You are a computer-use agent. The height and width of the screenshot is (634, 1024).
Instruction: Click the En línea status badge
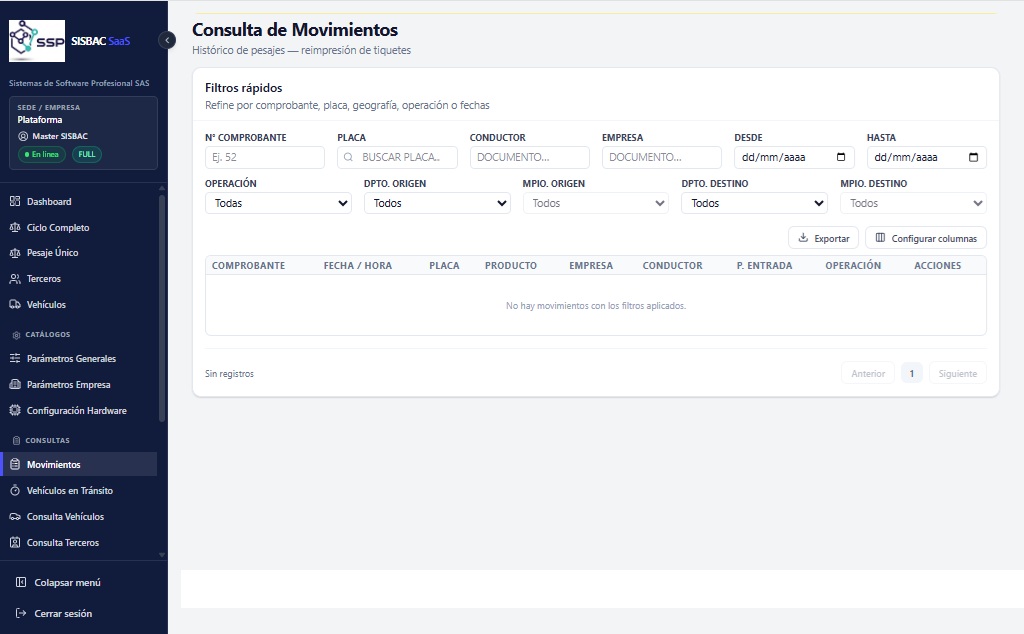click(x=42, y=155)
